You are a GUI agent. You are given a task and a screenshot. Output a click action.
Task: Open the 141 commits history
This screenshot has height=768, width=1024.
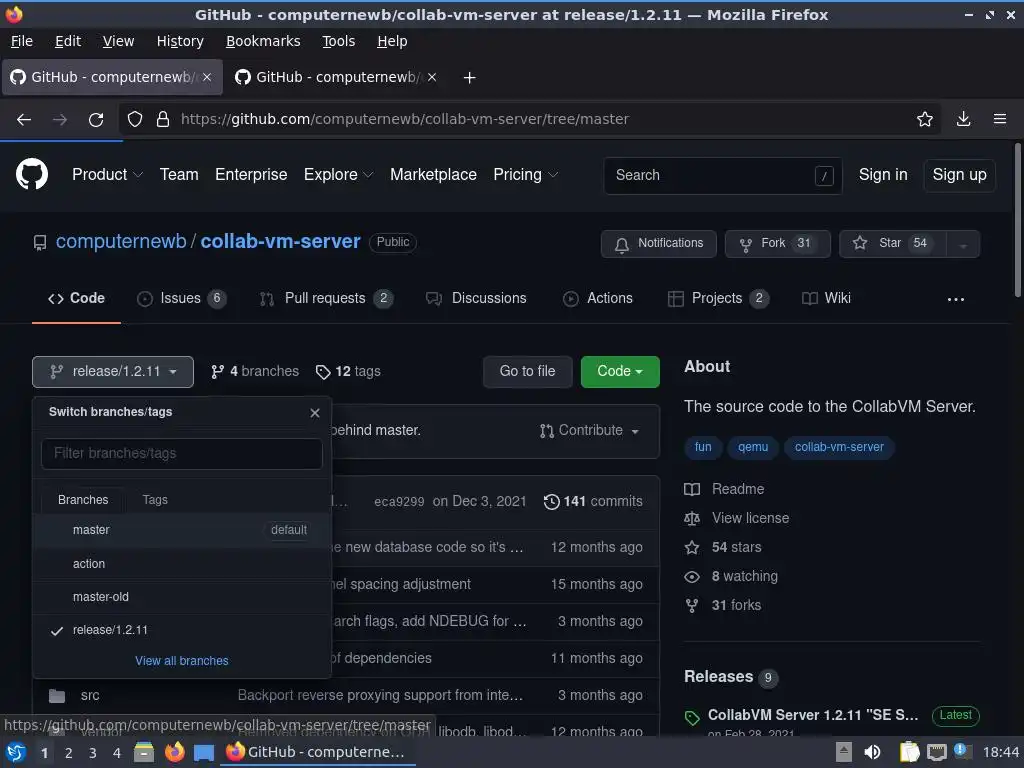[593, 502]
